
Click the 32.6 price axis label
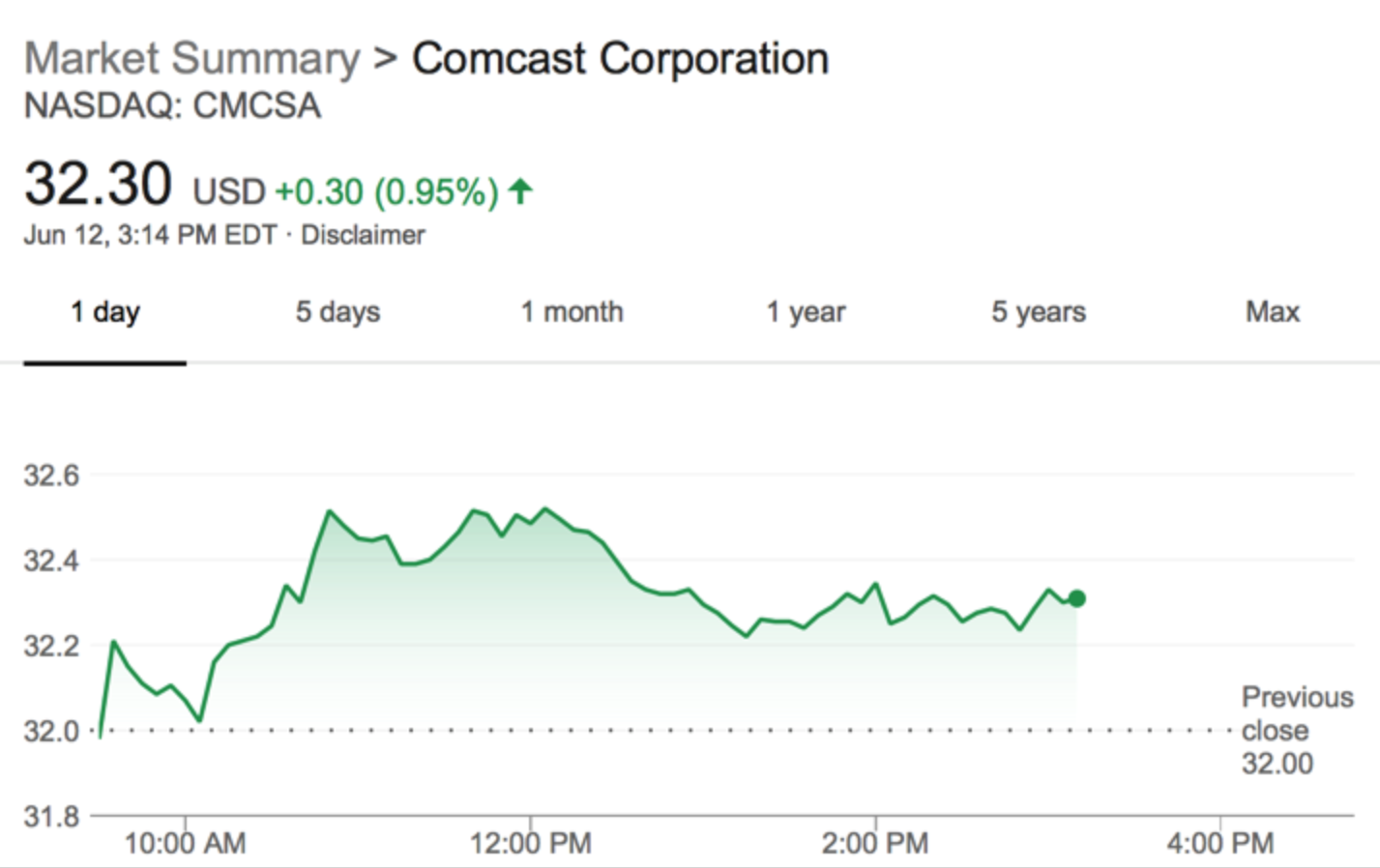[x=51, y=476]
